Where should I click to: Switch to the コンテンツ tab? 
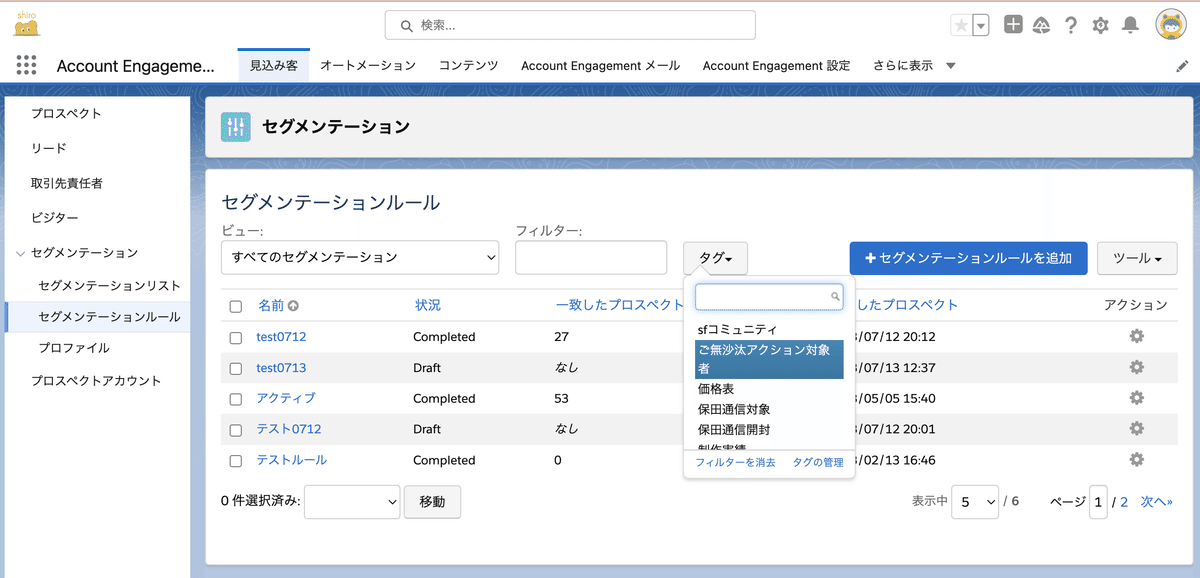(469, 65)
